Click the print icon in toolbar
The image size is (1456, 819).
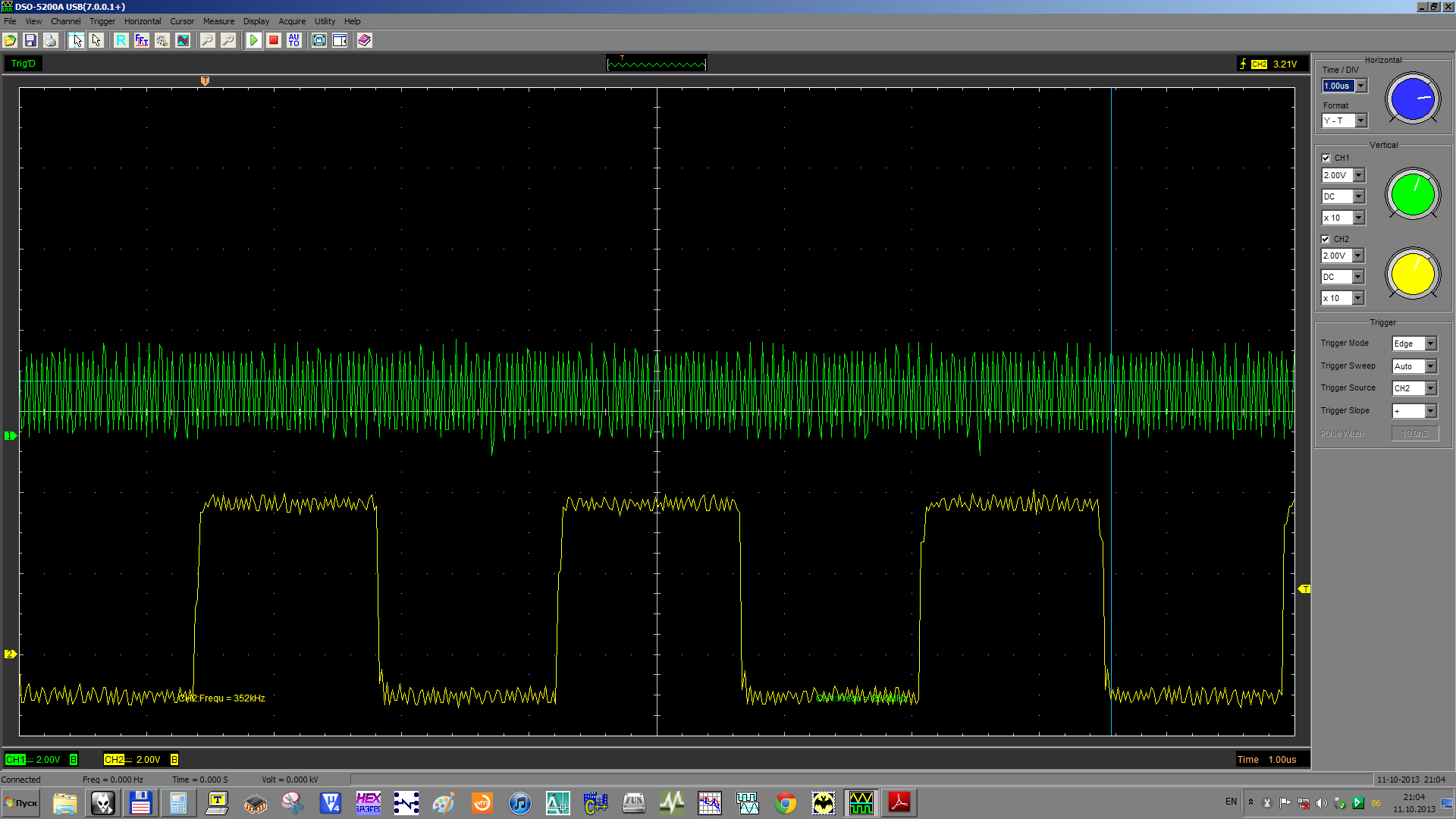(51, 41)
